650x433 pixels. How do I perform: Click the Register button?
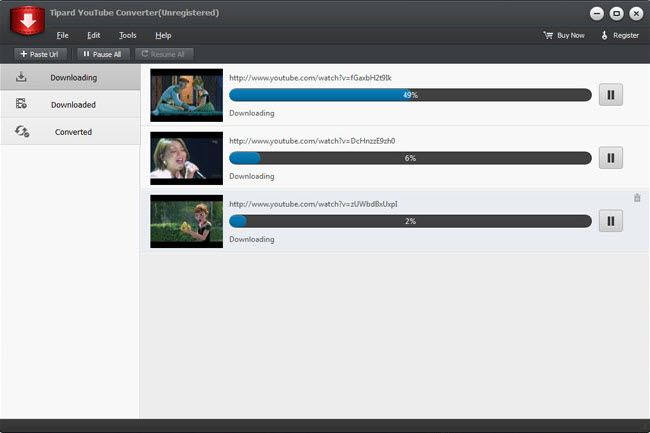620,35
